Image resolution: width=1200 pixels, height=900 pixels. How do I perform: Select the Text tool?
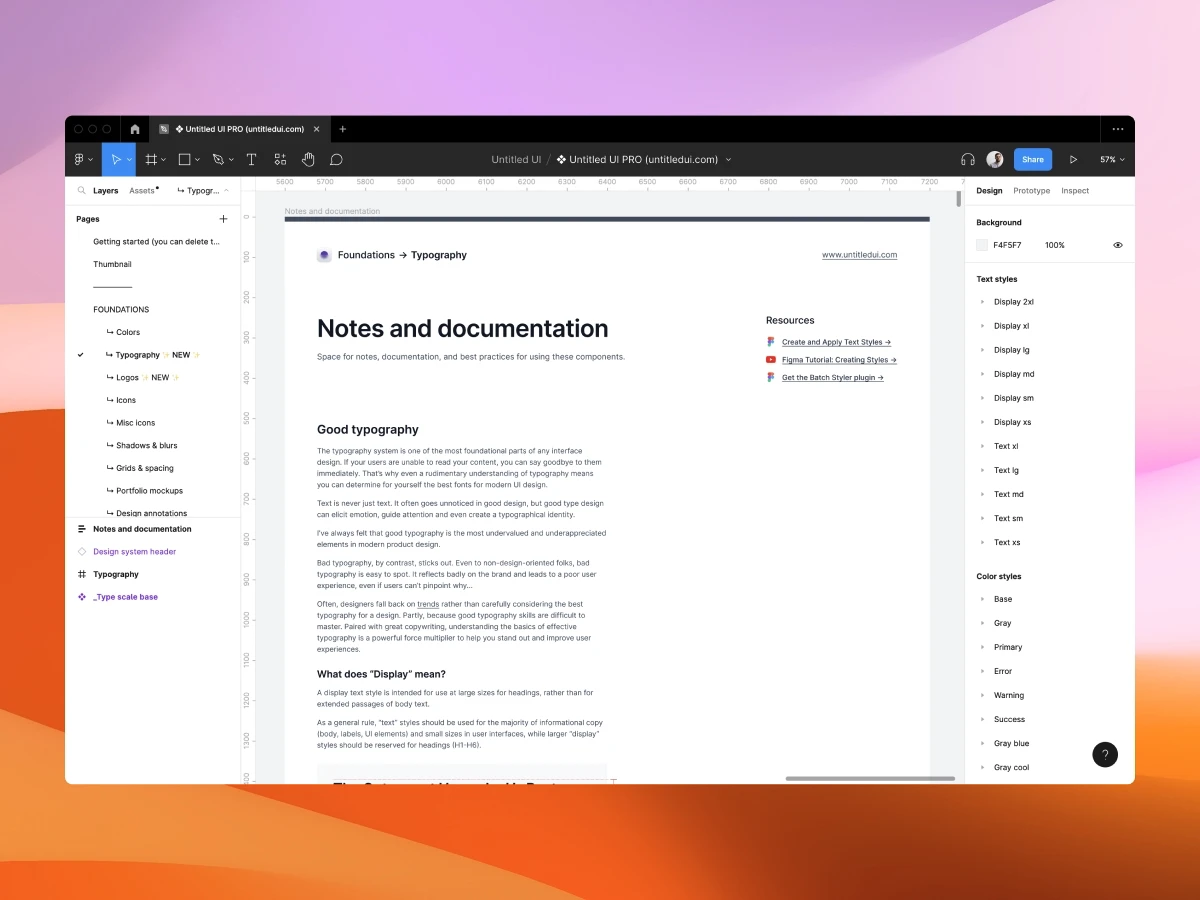251,159
